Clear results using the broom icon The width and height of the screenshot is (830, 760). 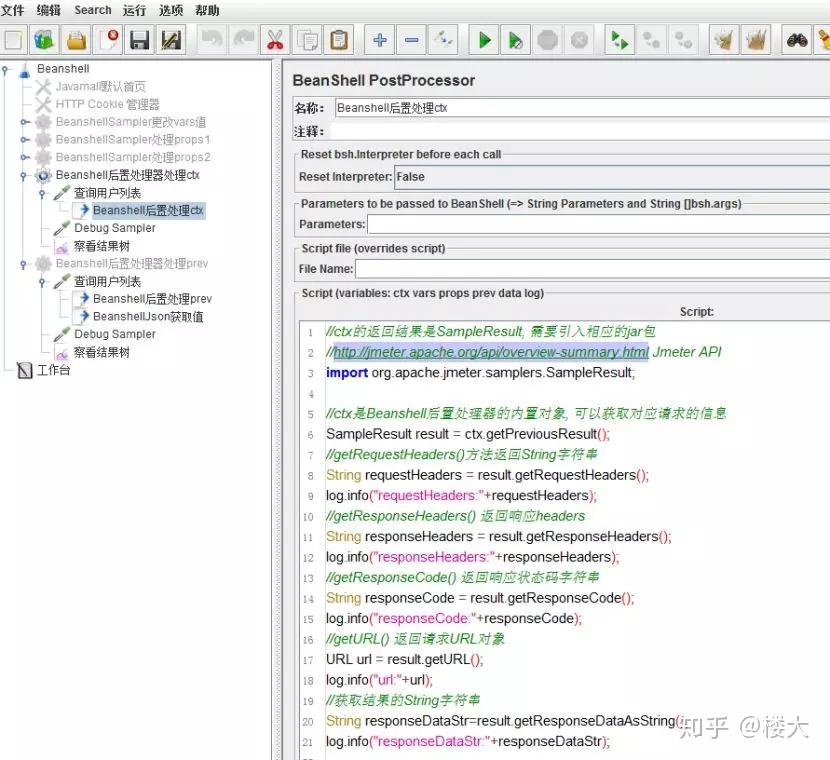coord(723,40)
